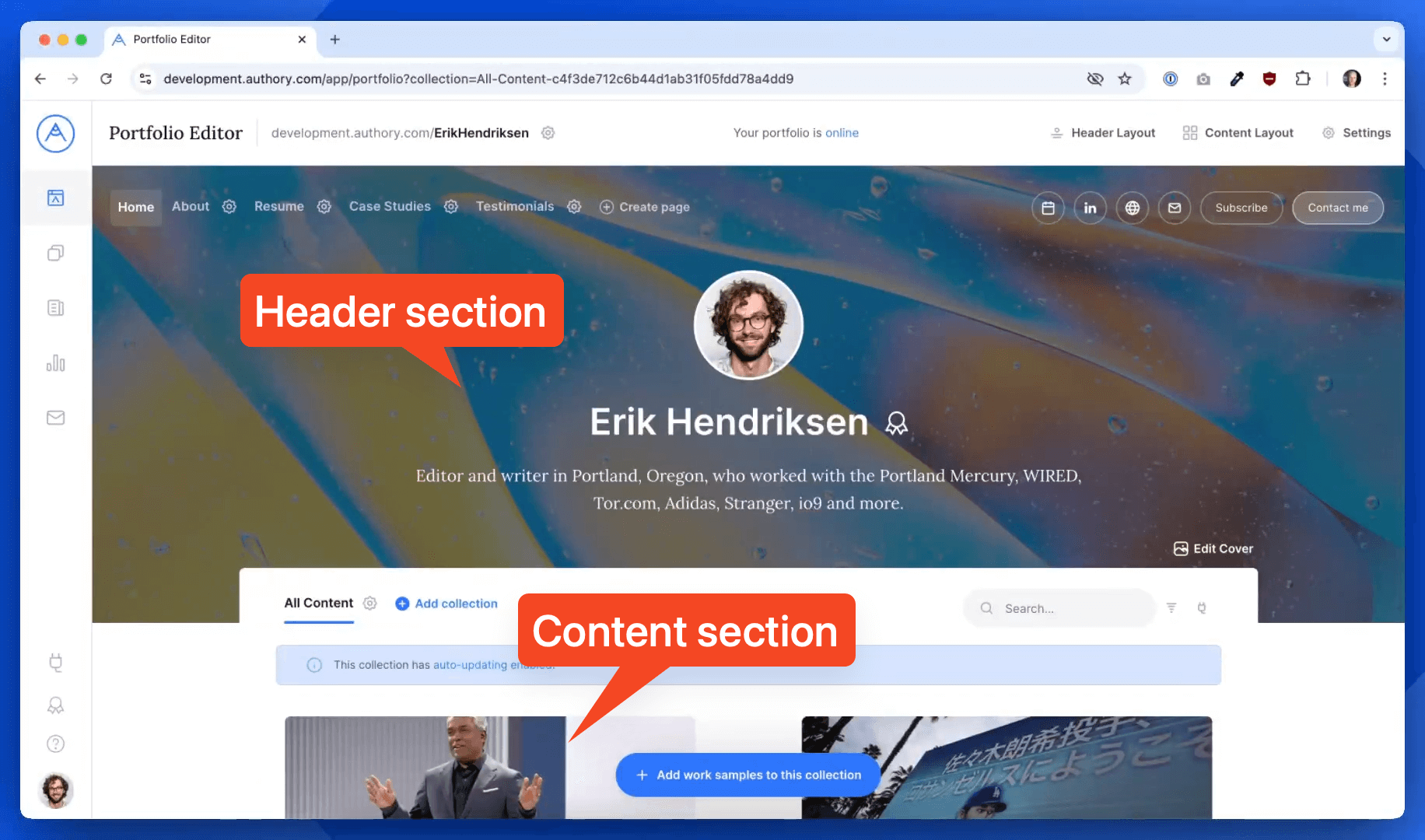Click the Edit Cover button
Screen dimensions: 1425x840
[x=1213, y=548]
